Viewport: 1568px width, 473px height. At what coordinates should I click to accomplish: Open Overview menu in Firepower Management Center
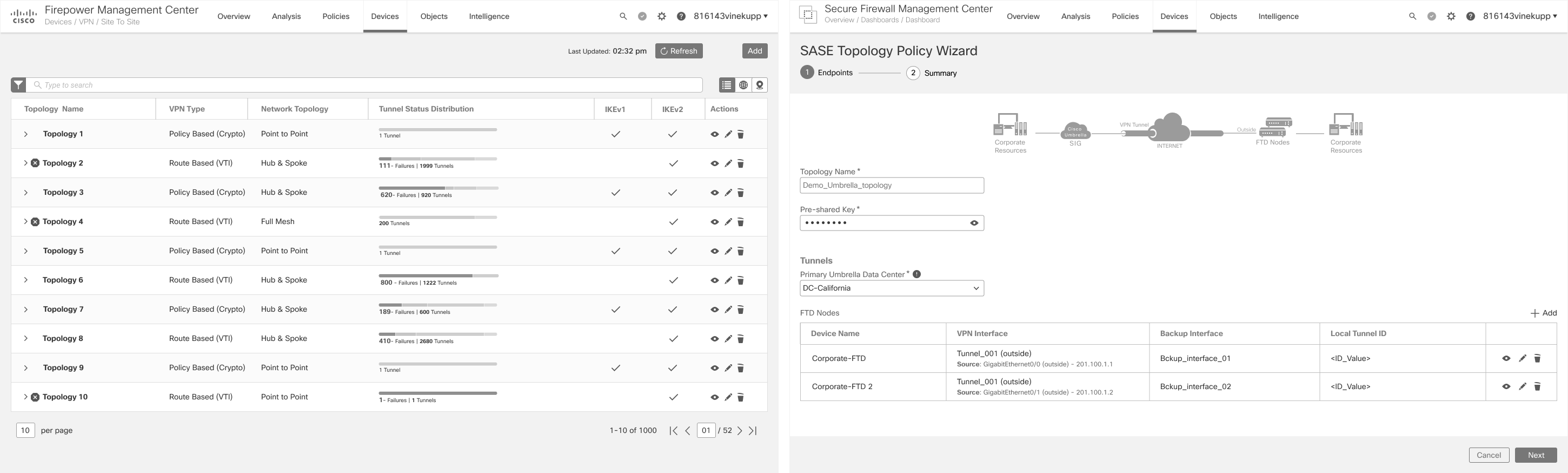coord(234,16)
